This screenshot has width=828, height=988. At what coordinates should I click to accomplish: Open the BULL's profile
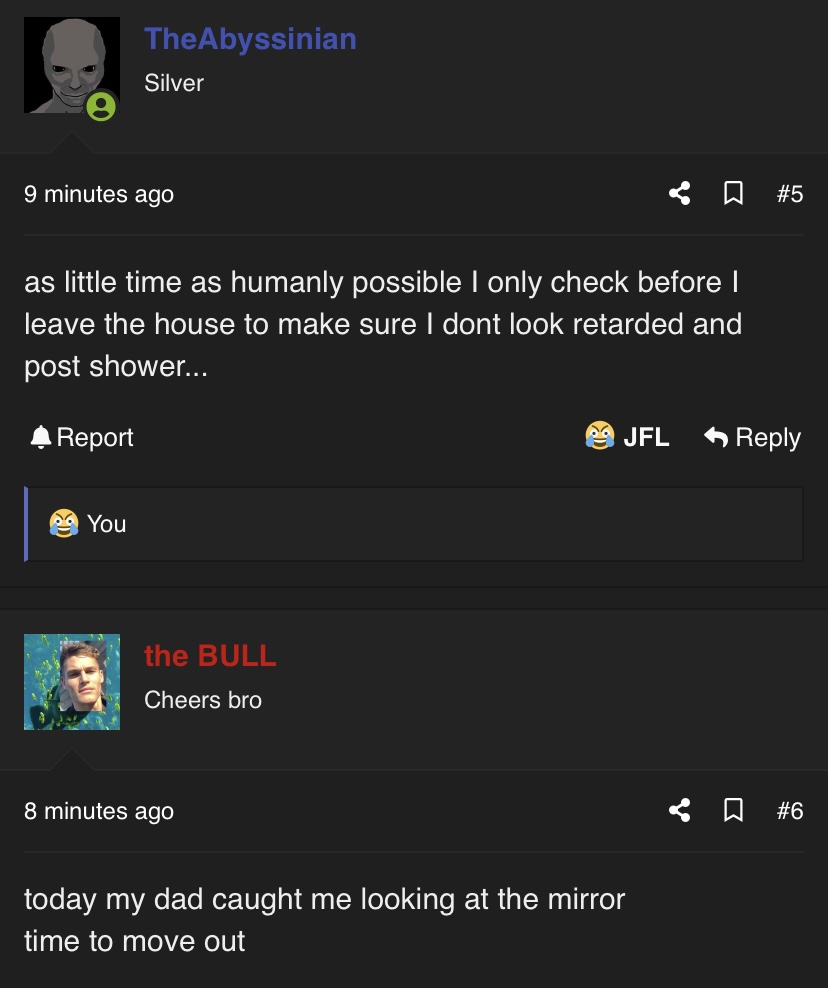pyautogui.click(x=210, y=656)
